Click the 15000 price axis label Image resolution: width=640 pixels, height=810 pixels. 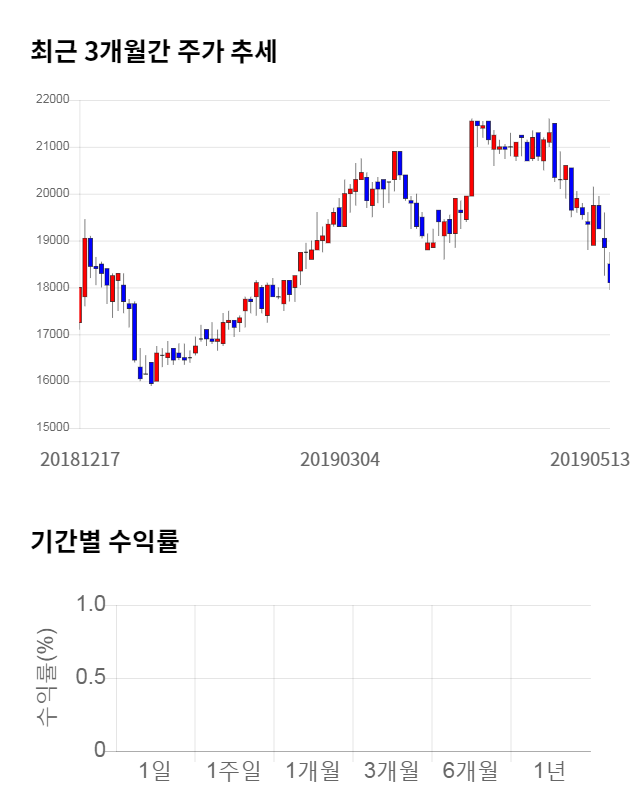(x=52, y=428)
